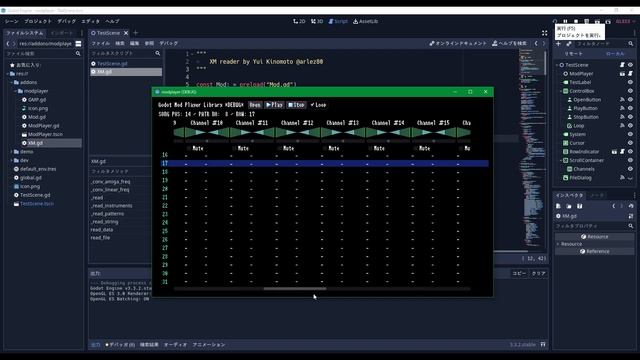The width and height of the screenshot is (640, 360).
Task: Click Play in modplayer window
Action: tap(274, 105)
